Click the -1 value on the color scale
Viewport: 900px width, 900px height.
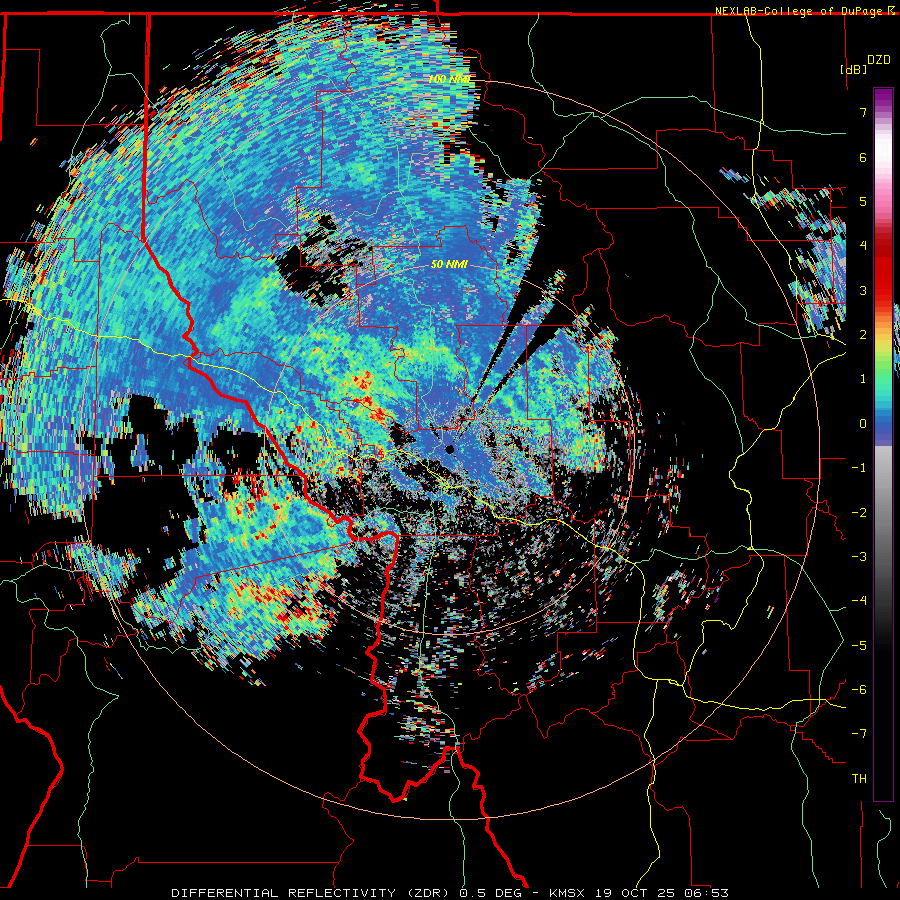tap(859, 468)
